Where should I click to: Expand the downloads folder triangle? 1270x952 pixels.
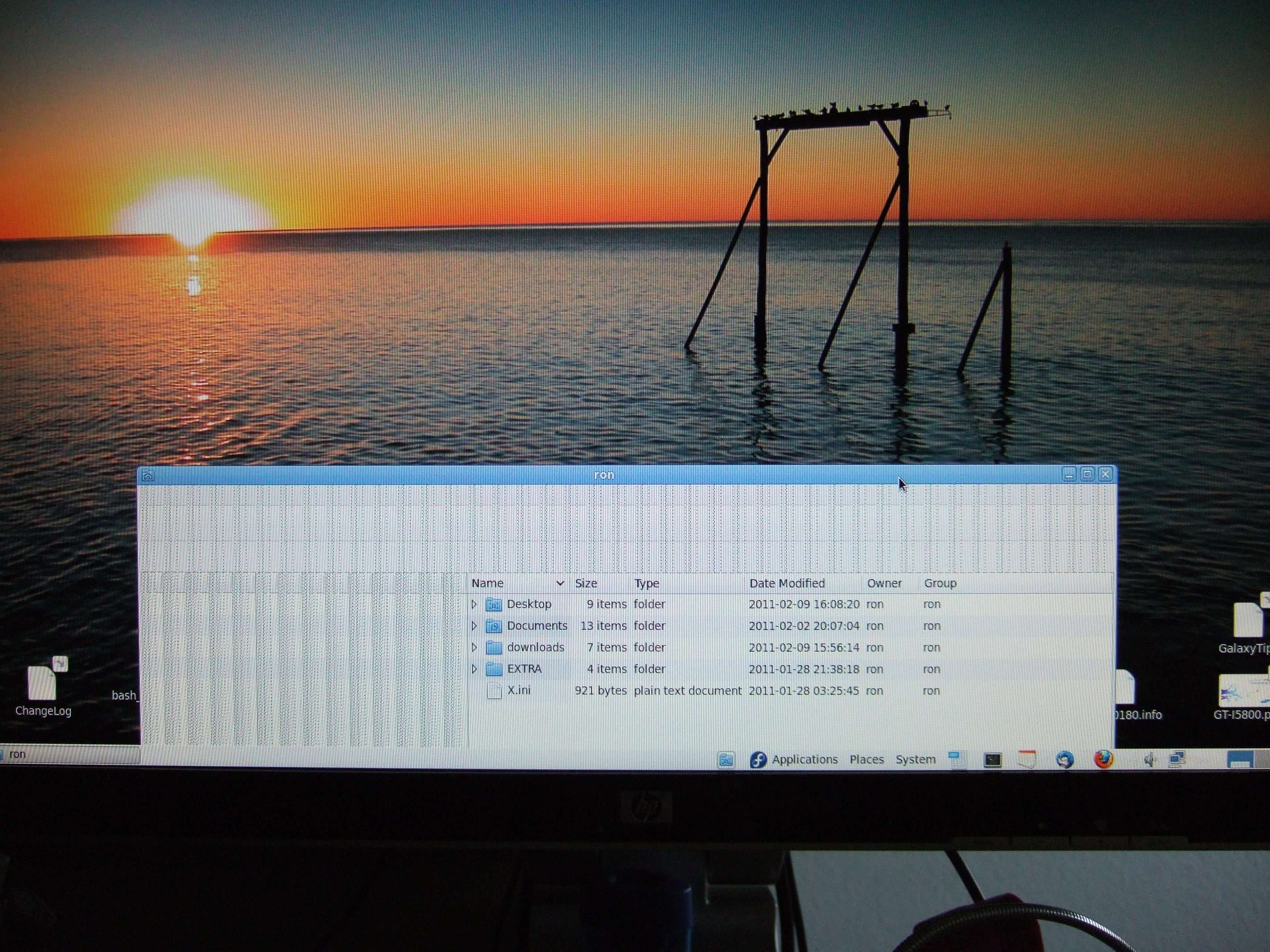pyautogui.click(x=474, y=647)
